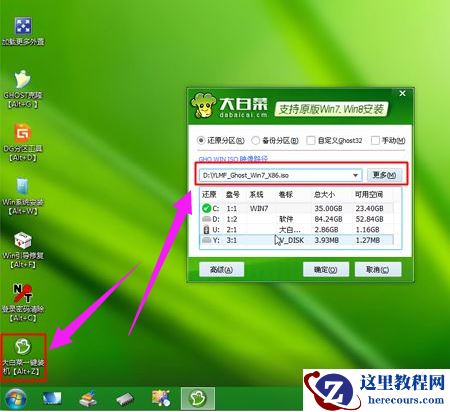The width and height of the screenshot is (450, 412).
Task: Click the 总大小 column header
Action: (324, 194)
